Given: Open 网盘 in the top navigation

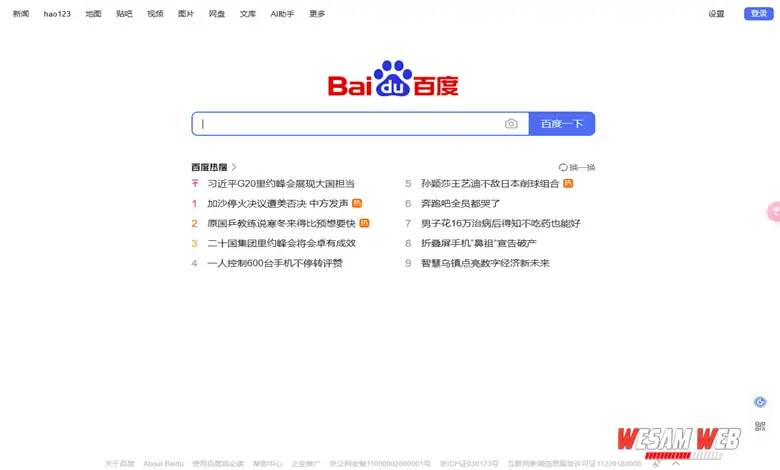Looking at the screenshot, I should coord(217,14).
